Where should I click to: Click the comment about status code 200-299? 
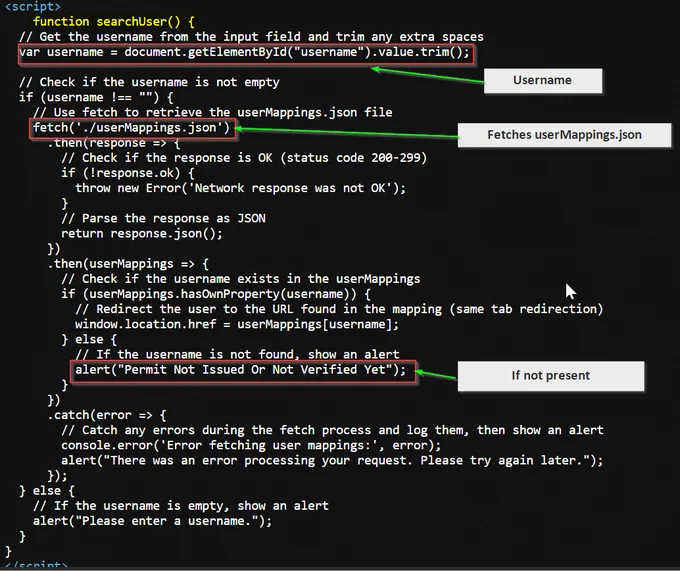coord(244,158)
